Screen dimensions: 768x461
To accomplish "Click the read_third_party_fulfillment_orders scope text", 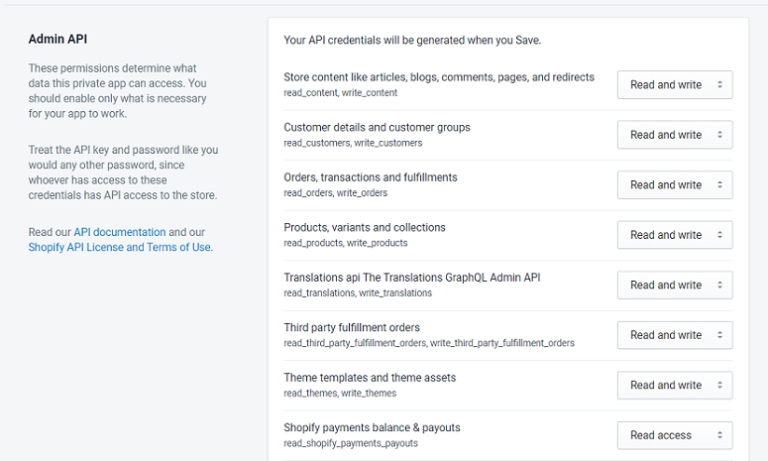I will coord(355,343).
